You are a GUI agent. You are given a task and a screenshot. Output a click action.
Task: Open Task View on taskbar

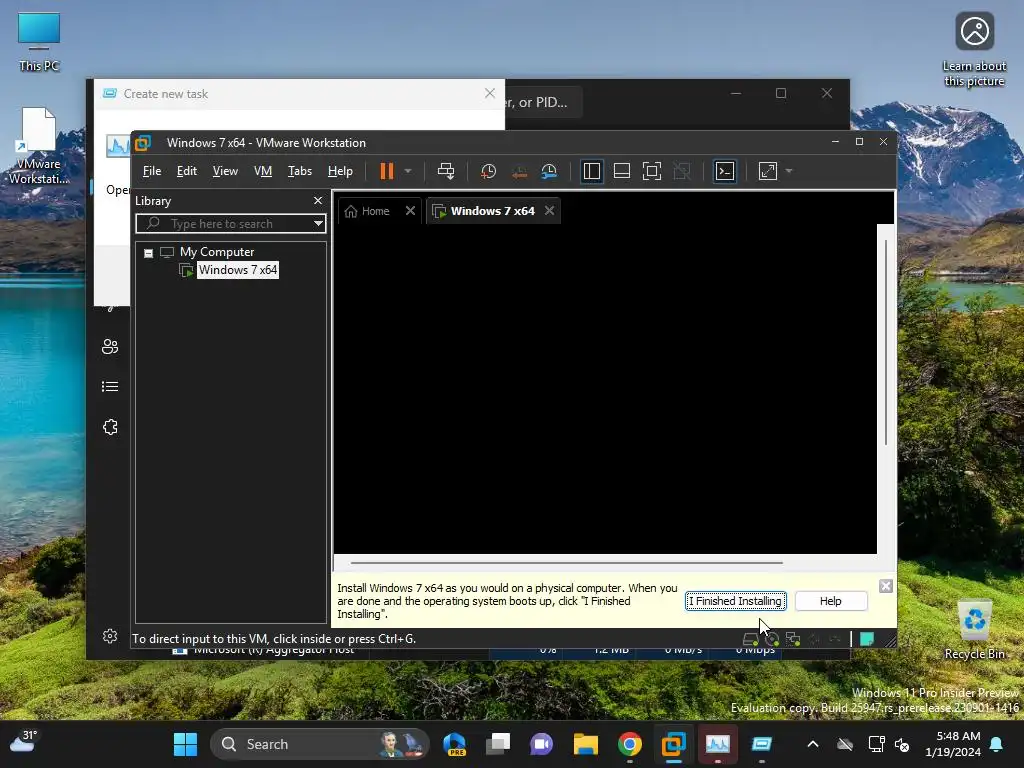click(498, 744)
